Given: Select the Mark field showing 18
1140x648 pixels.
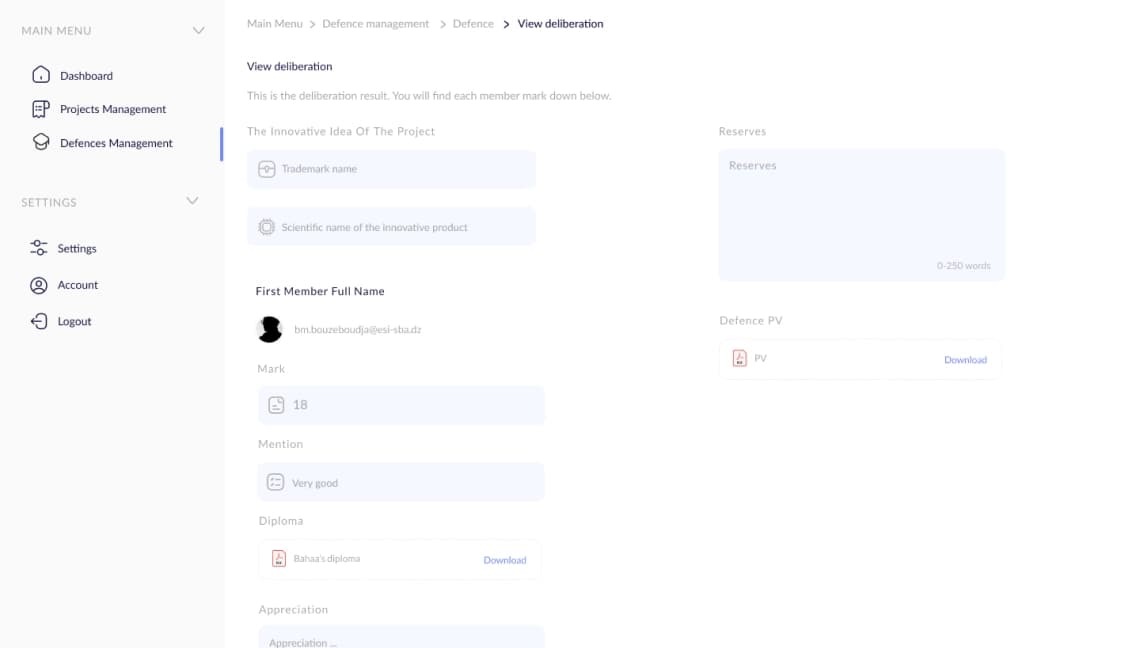Looking at the screenshot, I should pos(401,405).
